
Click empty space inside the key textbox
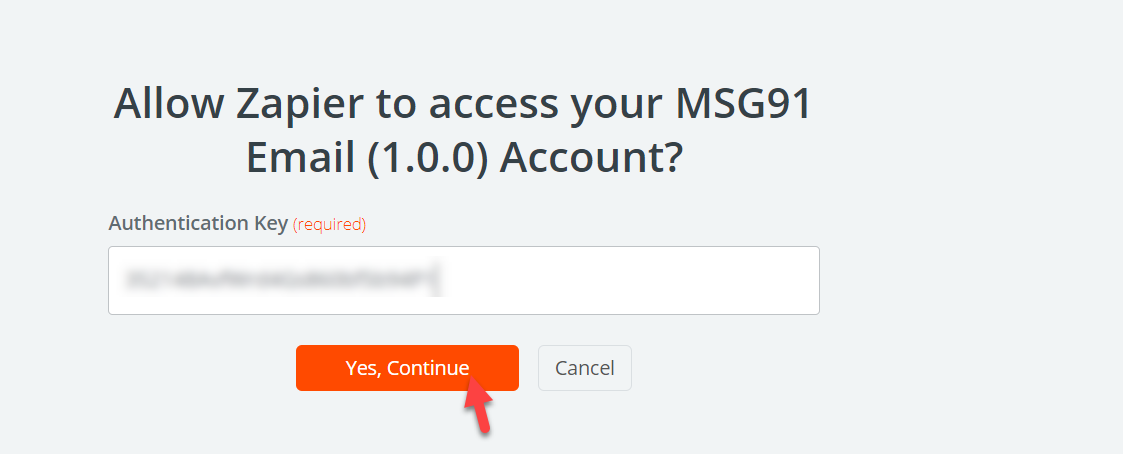click(x=630, y=281)
